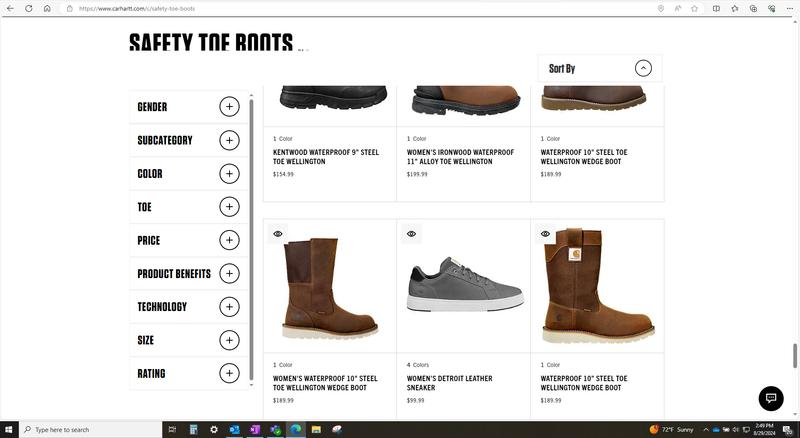The height and width of the screenshot is (438, 800).
Task: Open the Calculator app on taskbar
Action: [193, 429]
